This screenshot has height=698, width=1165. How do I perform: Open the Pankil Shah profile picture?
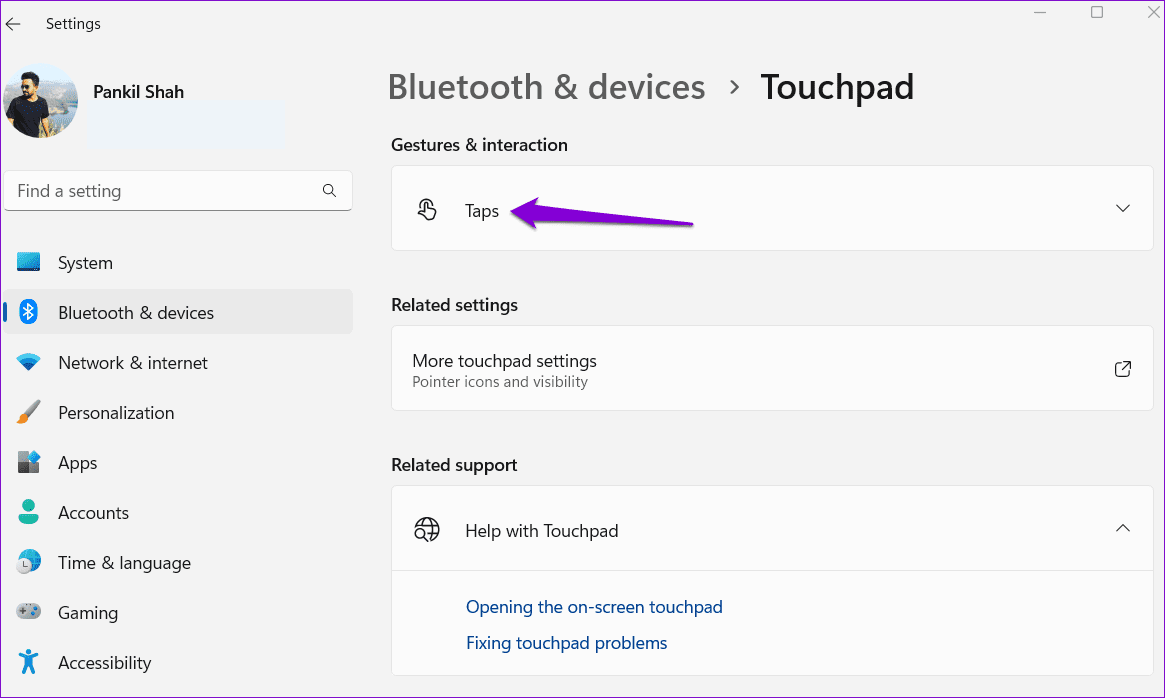pos(41,100)
